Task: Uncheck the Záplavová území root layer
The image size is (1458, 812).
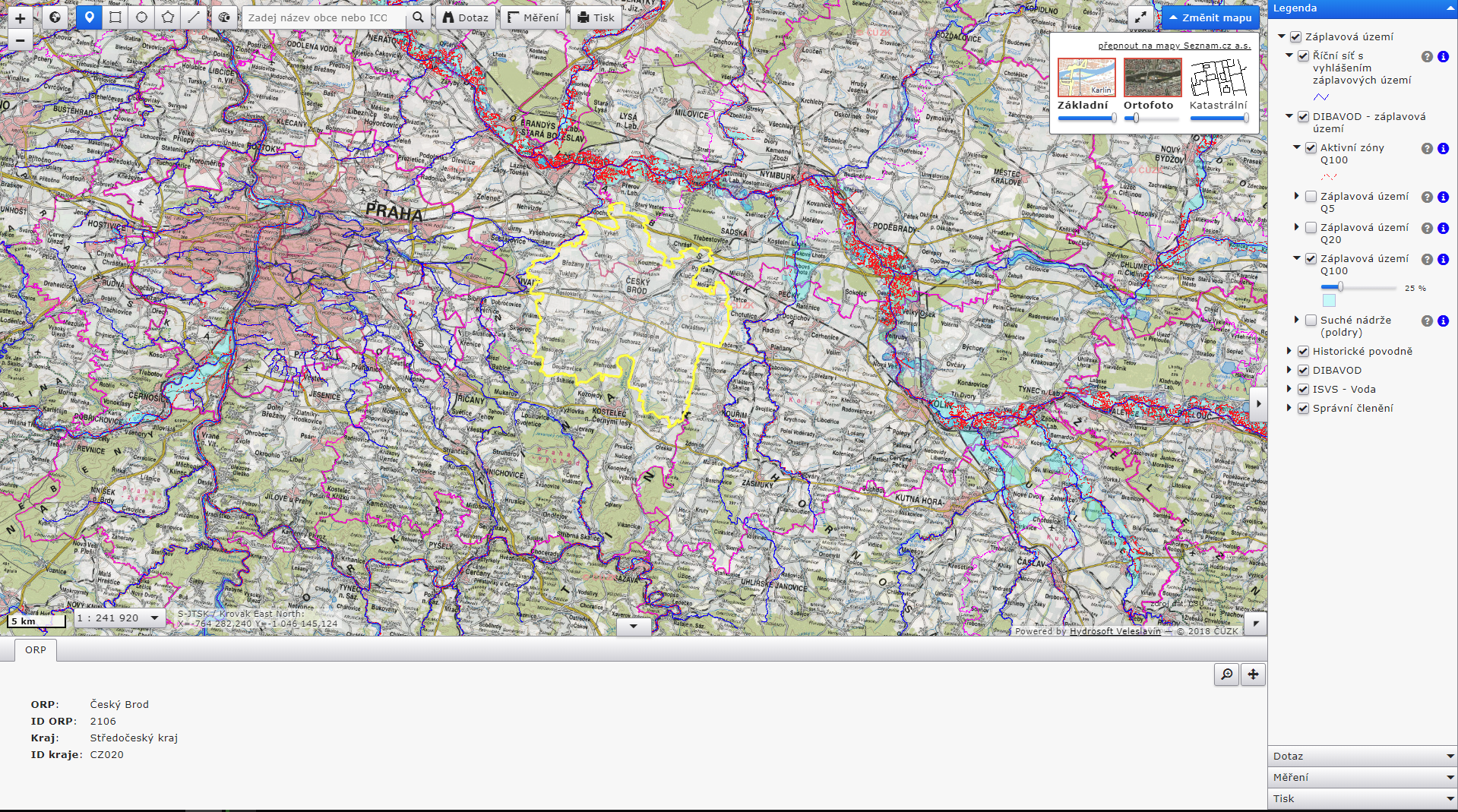Action: point(1296,36)
